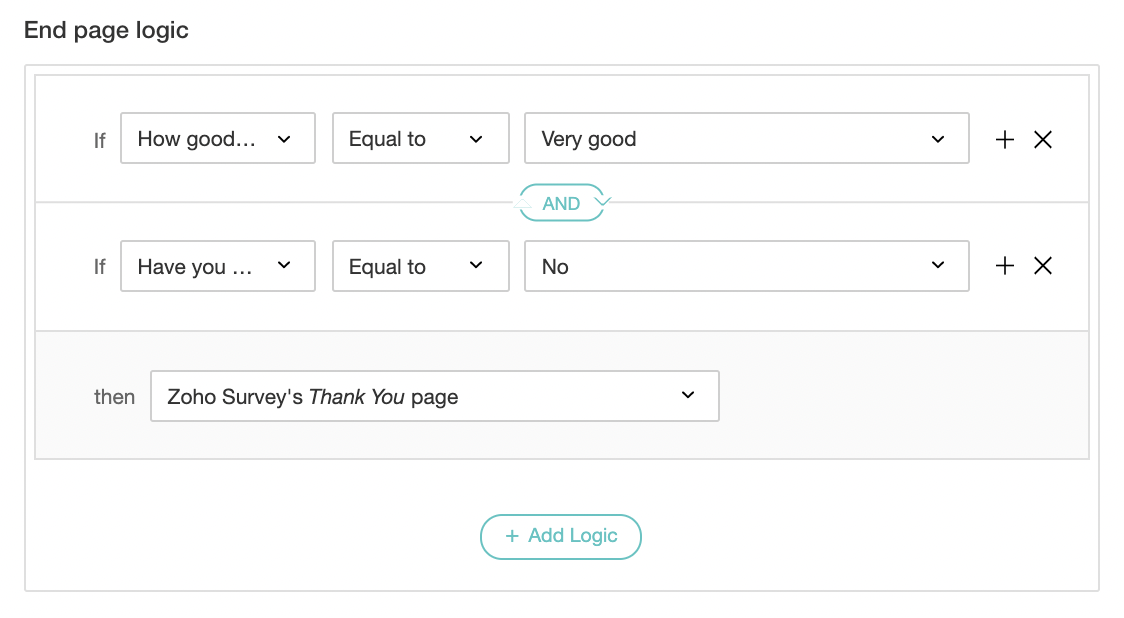The width and height of the screenshot is (1124, 618).
Task: Open the "How good…" question dropdown
Action: click(x=217, y=139)
